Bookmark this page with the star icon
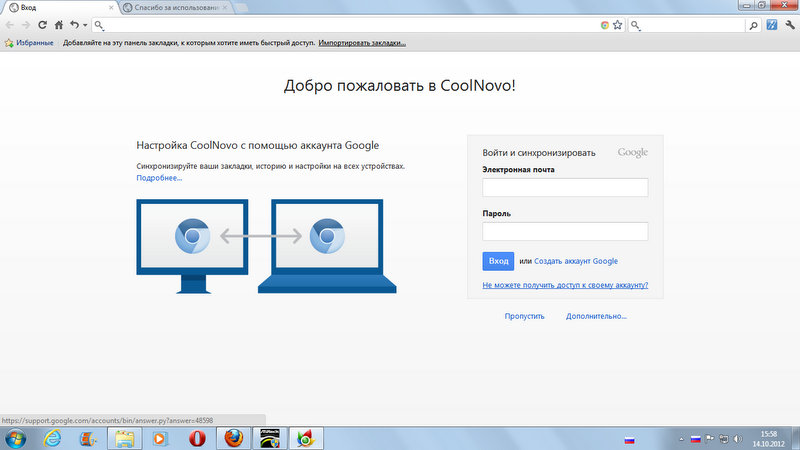Screen dimensions: 800x450 (617, 25)
